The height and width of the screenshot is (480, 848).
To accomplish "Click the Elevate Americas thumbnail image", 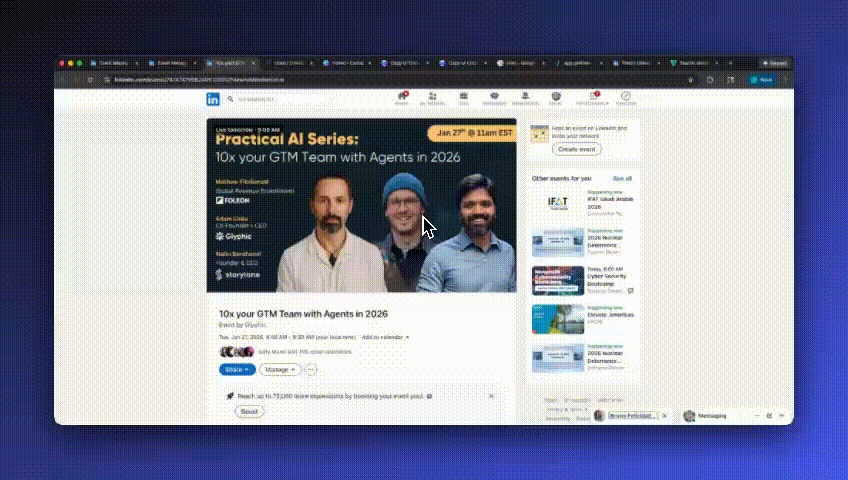I will click(x=558, y=319).
